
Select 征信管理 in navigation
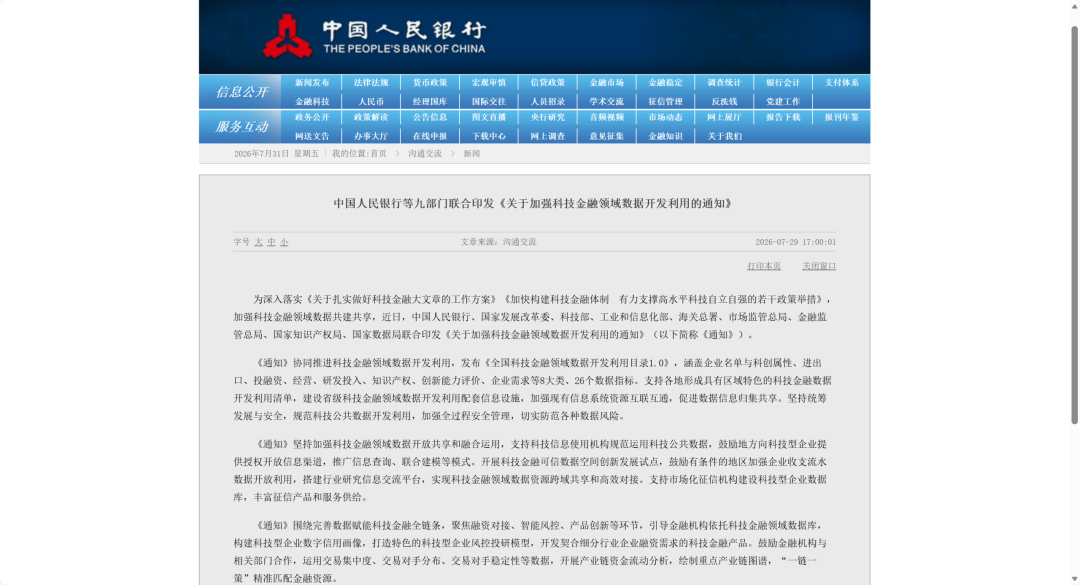pyautogui.click(x=665, y=101)
